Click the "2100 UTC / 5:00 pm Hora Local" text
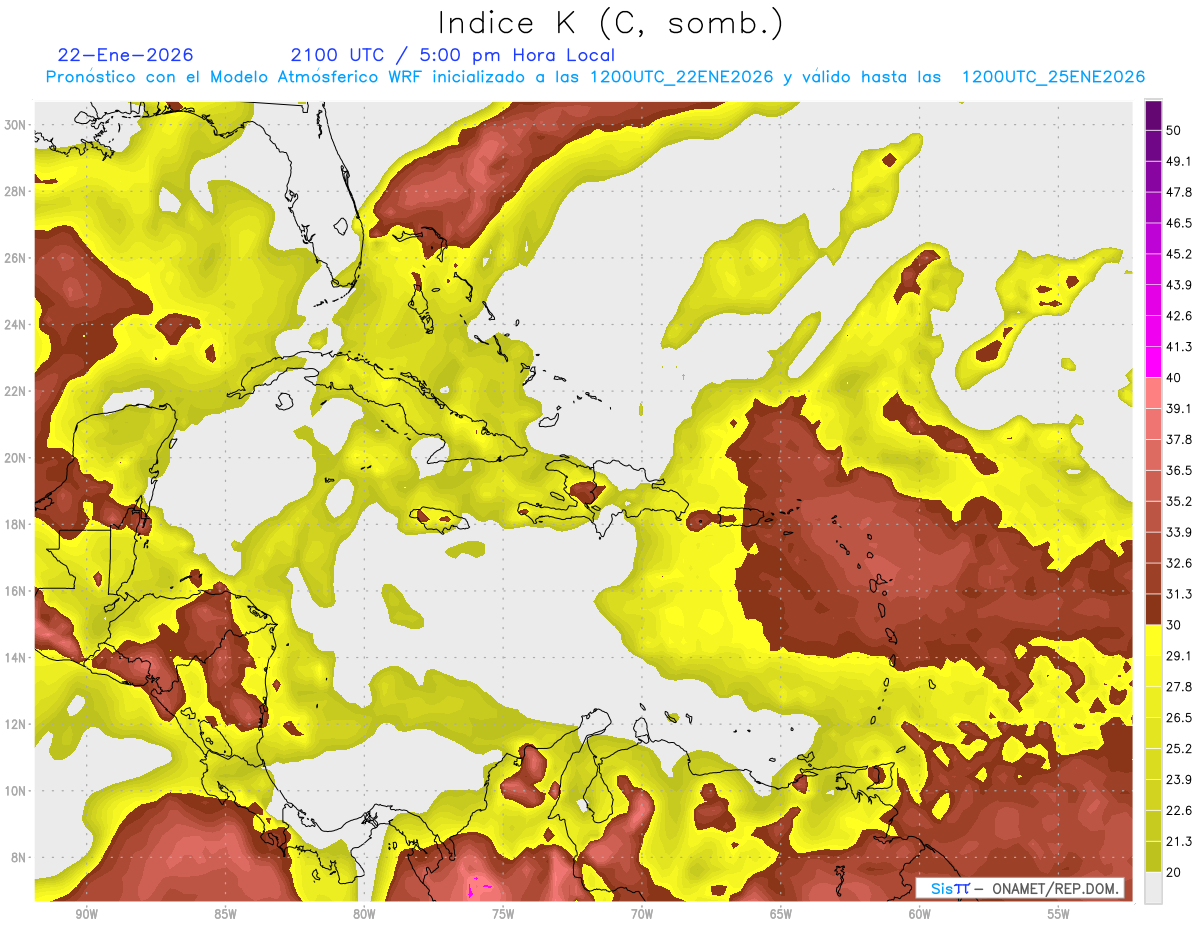The width and height of the screenshot is (1200, 927). [x=452, y=55]
